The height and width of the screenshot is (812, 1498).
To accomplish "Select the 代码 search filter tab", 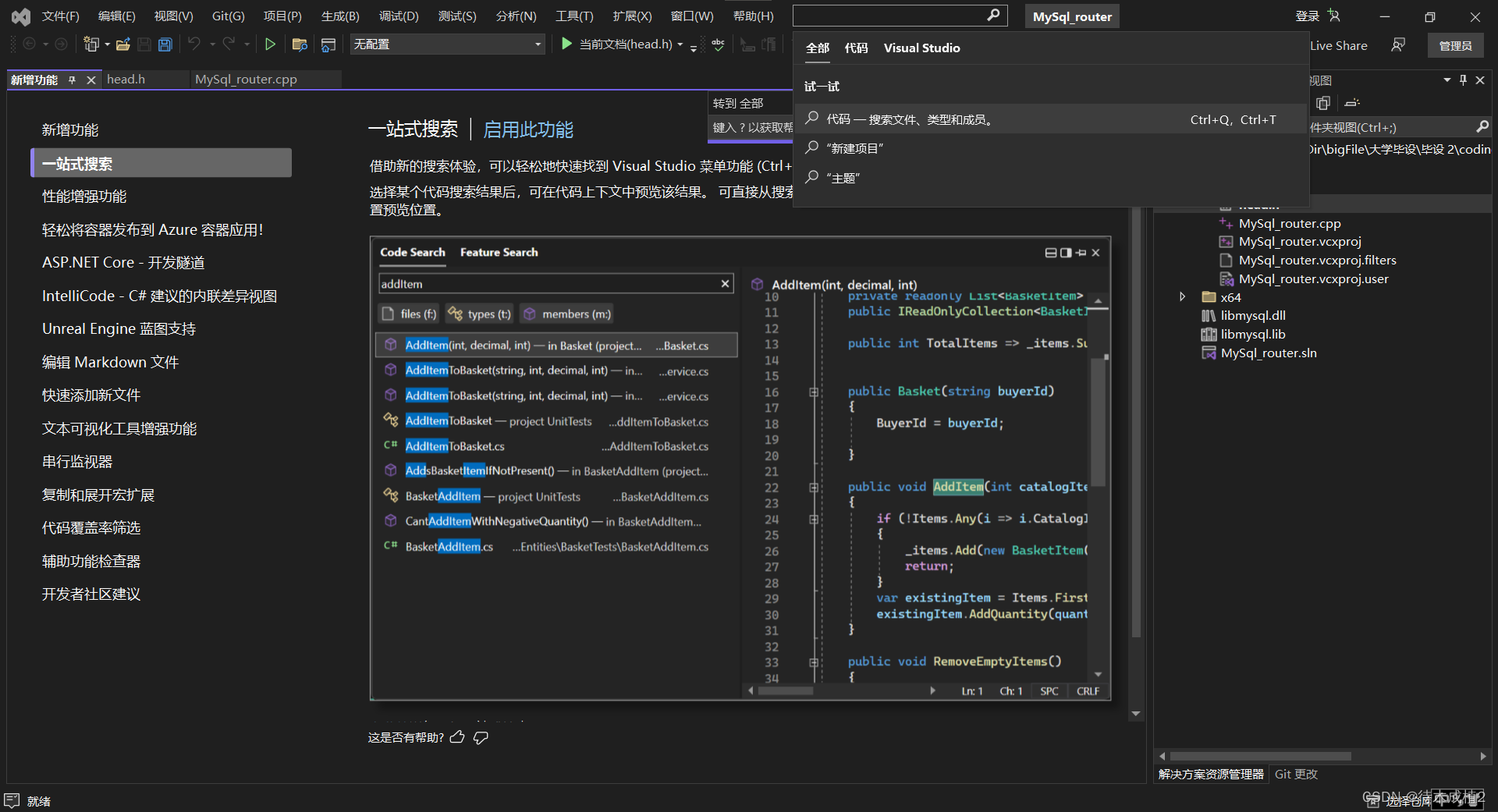I will pyautogui.click(x=856, y=48).
